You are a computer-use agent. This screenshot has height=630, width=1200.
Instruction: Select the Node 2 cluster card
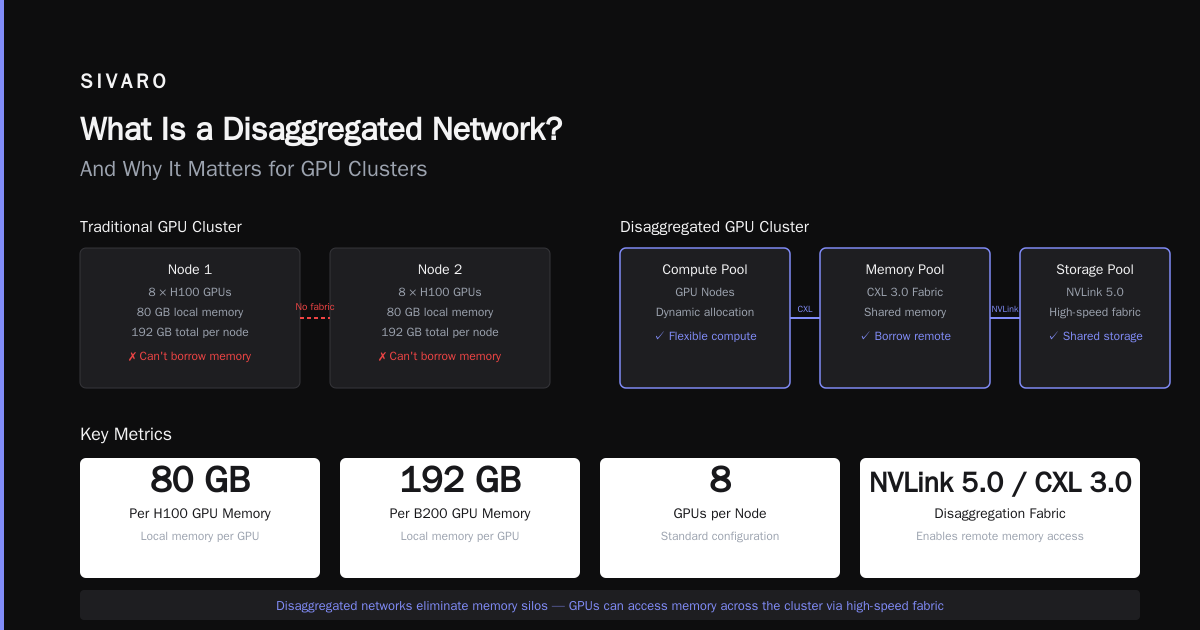(440, 318)
